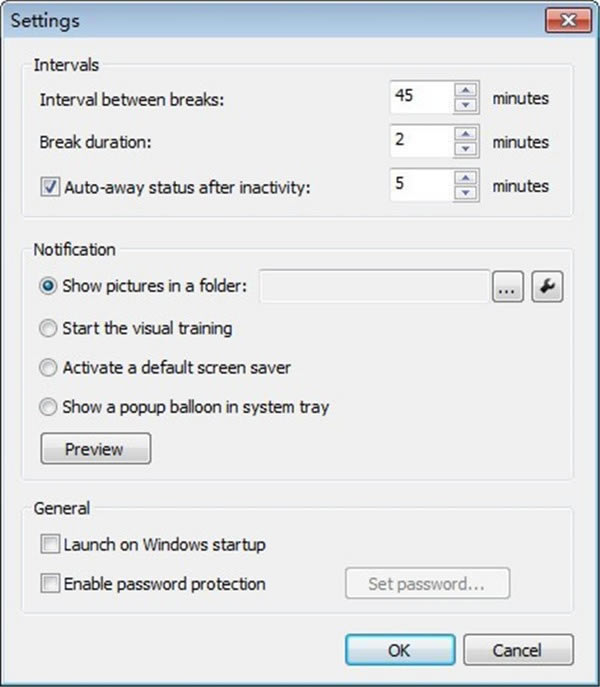
Task: Click the Cancel button
Action: click(x=518, y=650)
